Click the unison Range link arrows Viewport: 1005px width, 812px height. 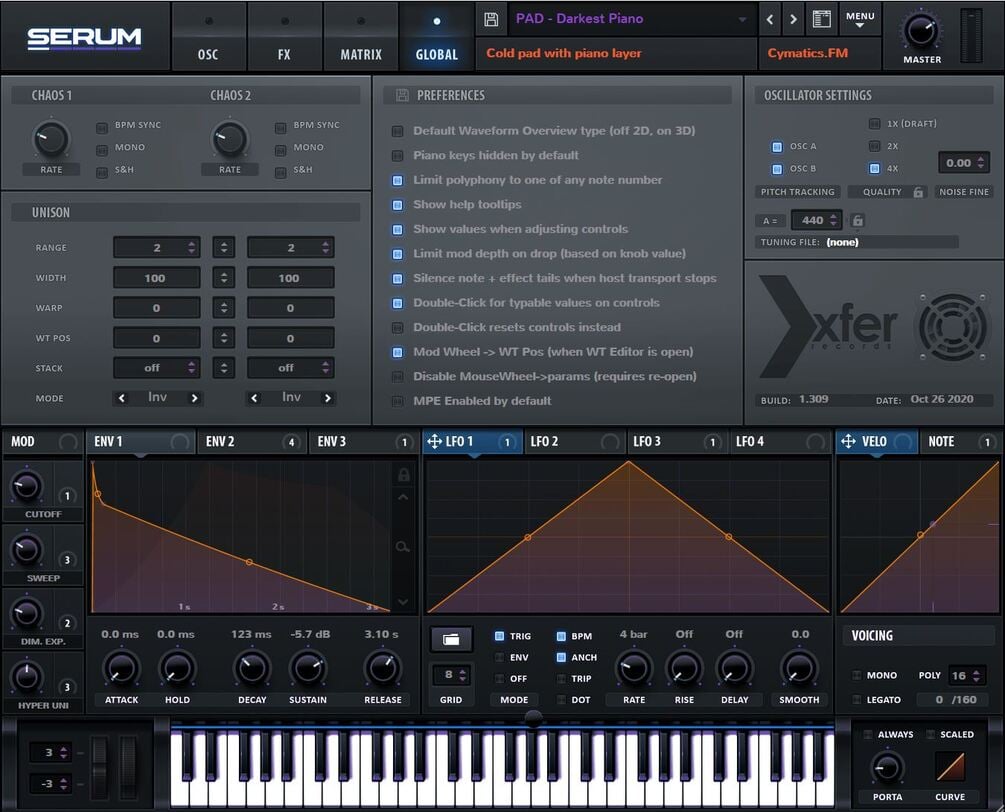[x=224, y=247]
